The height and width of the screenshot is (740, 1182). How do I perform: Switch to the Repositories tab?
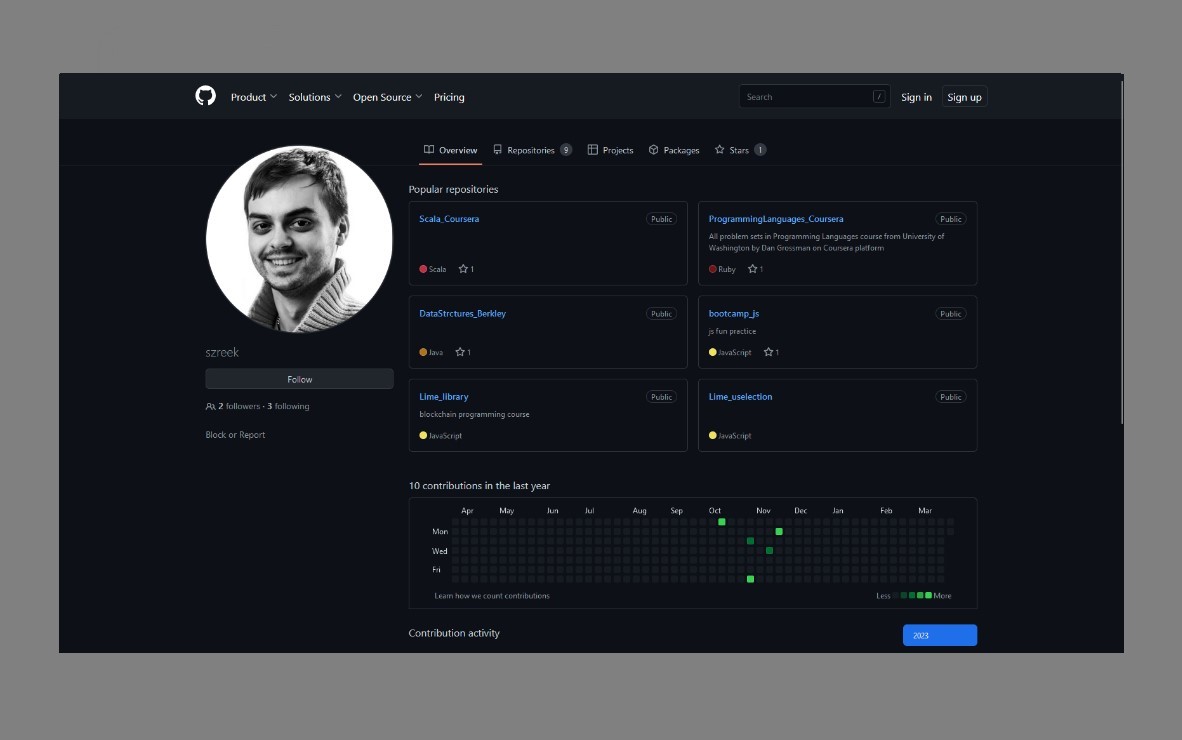[531, 150]
